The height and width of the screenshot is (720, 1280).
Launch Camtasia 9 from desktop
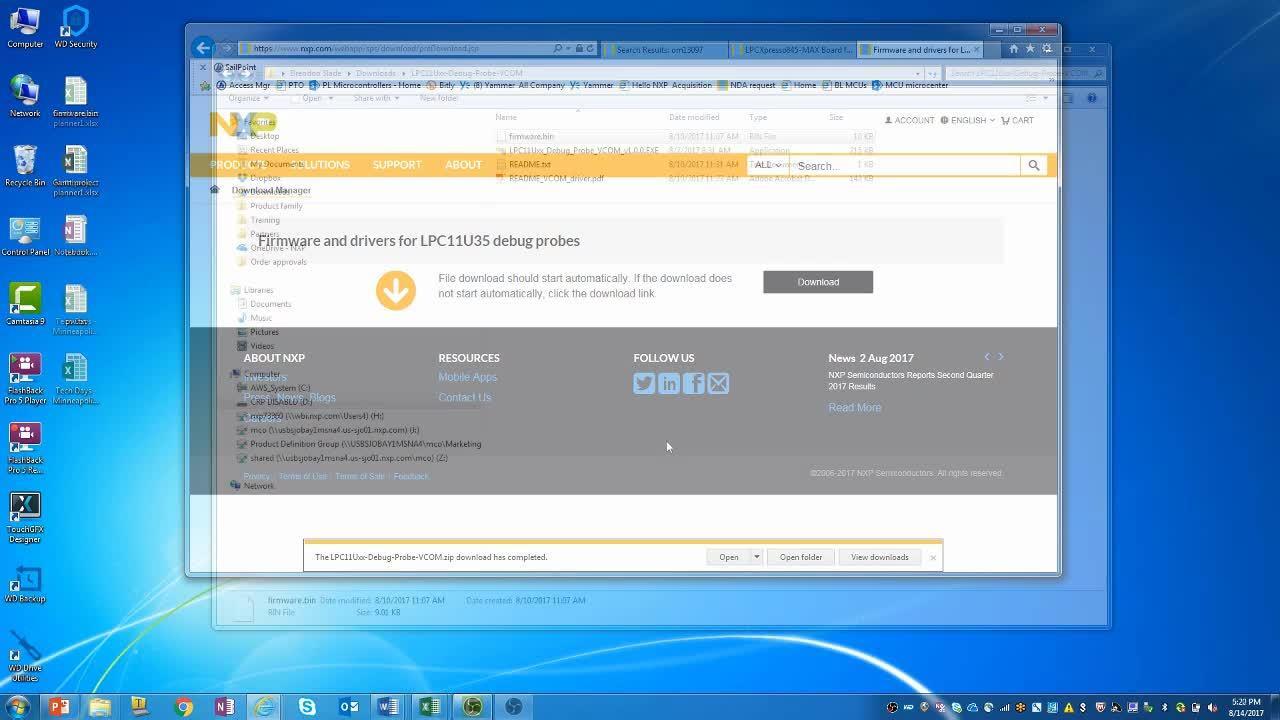pyautogui.click(x=24, y=304)
